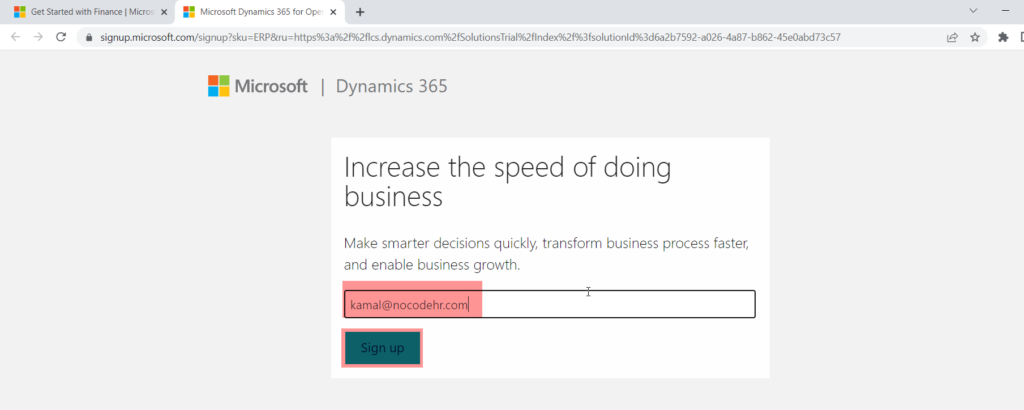Share this page using the share icon
The width and height of the screenshot is (1024, 410).
tap(952, 37)
